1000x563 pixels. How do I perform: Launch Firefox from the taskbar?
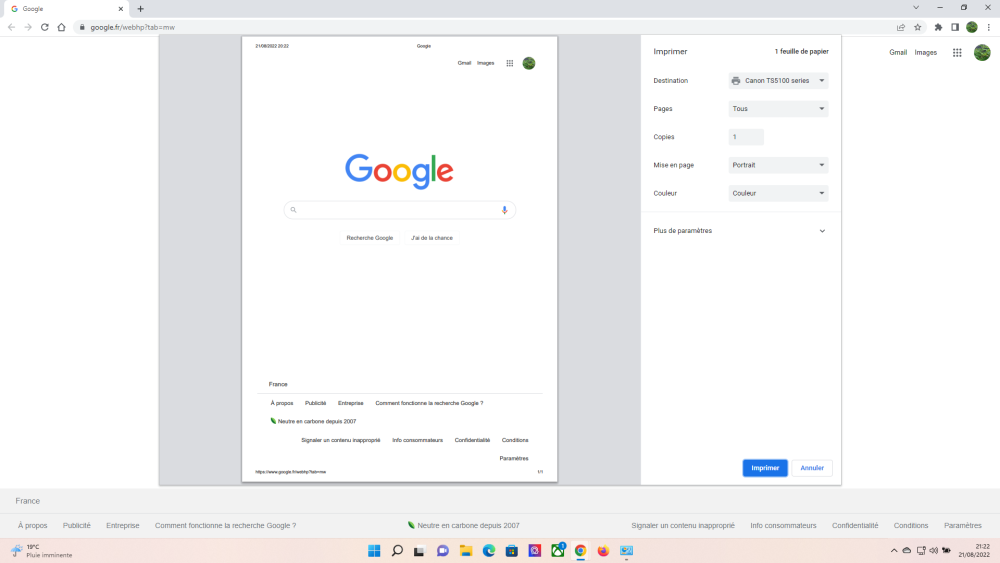603,551
